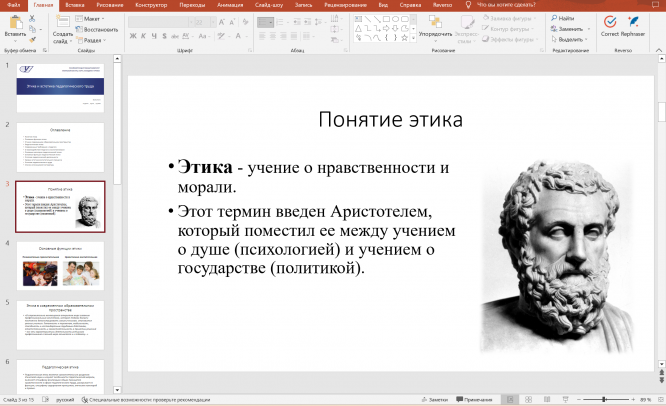Switch to the Вставка ribbon tab

pos(73,5)
